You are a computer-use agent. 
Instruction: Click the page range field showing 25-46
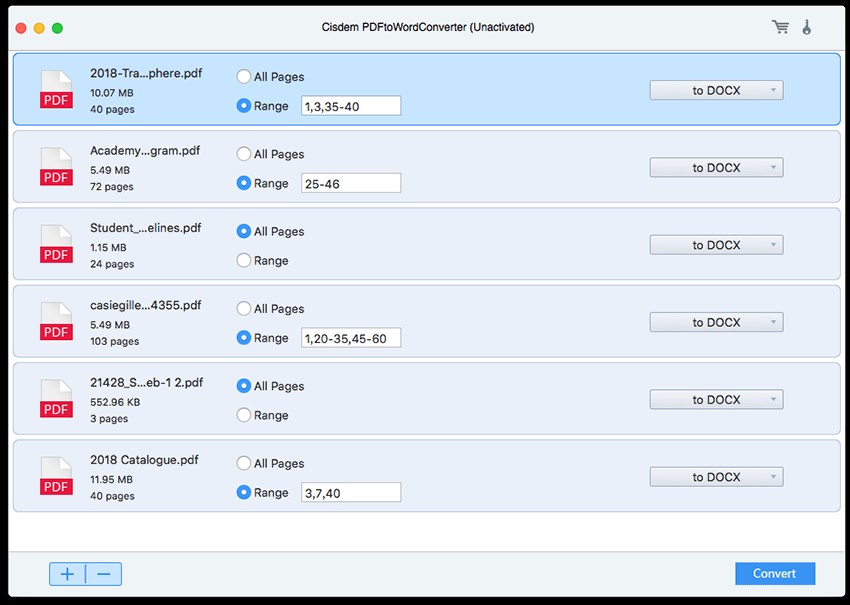[351, 183]
